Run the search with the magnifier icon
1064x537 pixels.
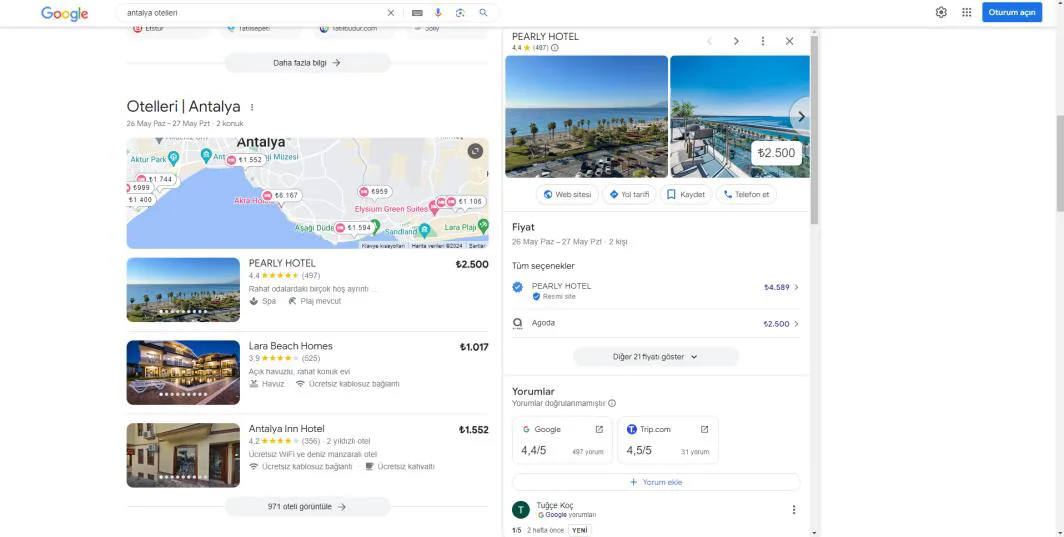pyautogui.click(x=483, y=13)
